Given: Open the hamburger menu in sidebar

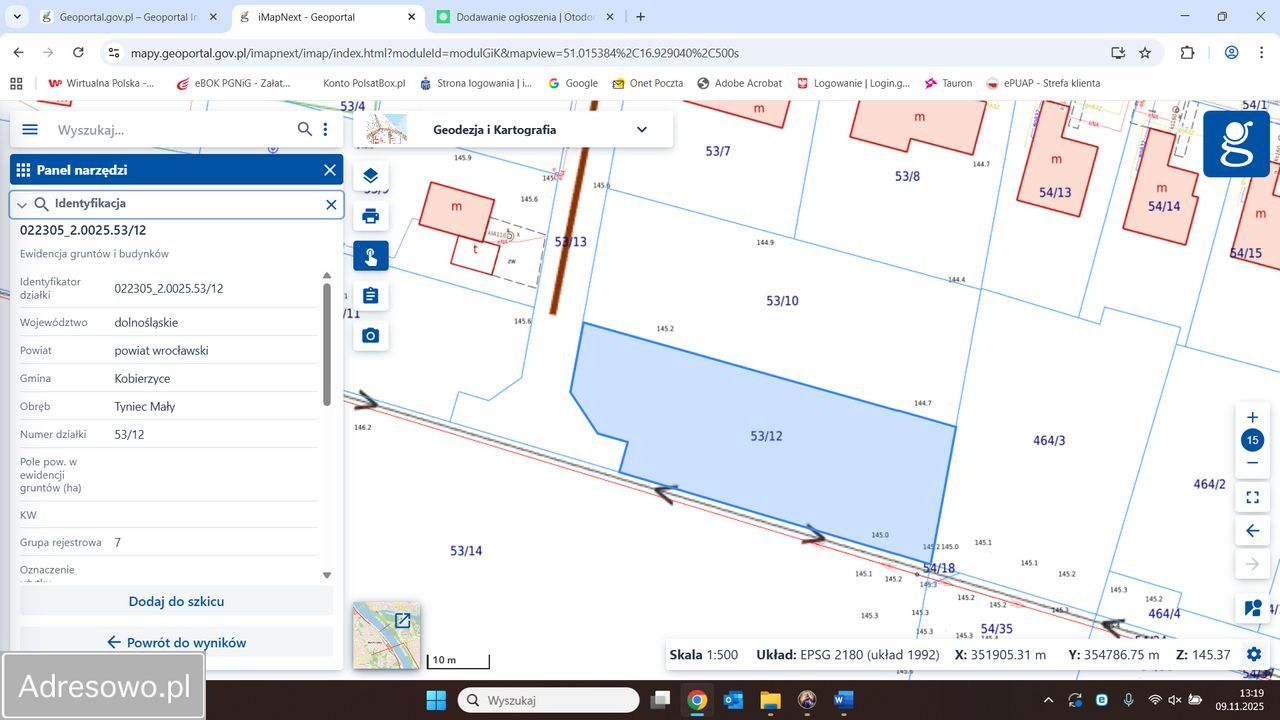Looking at the screenshot, I should (x=30, y=130).
